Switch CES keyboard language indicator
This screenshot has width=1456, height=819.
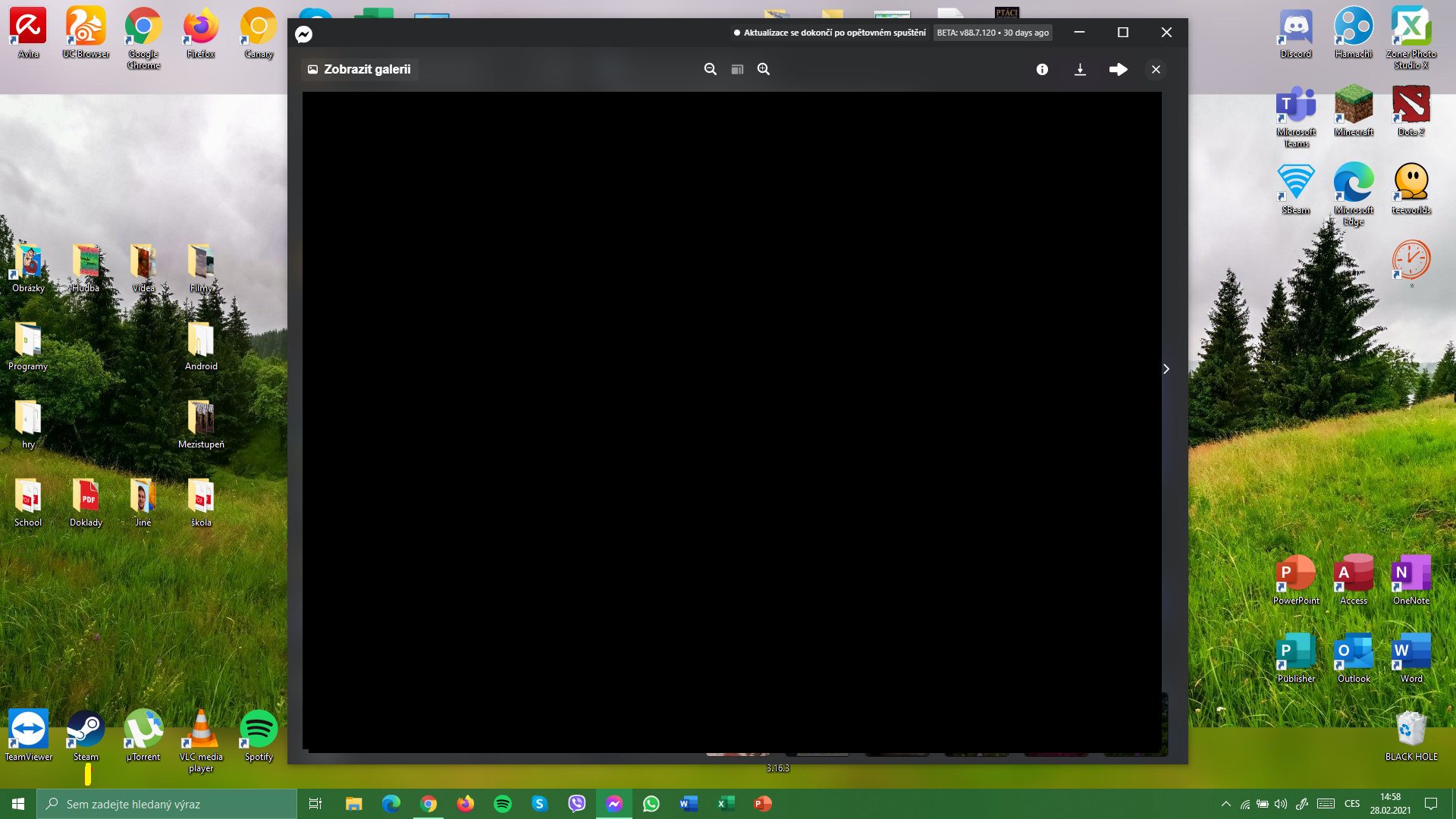click(x=1352, y=804)
